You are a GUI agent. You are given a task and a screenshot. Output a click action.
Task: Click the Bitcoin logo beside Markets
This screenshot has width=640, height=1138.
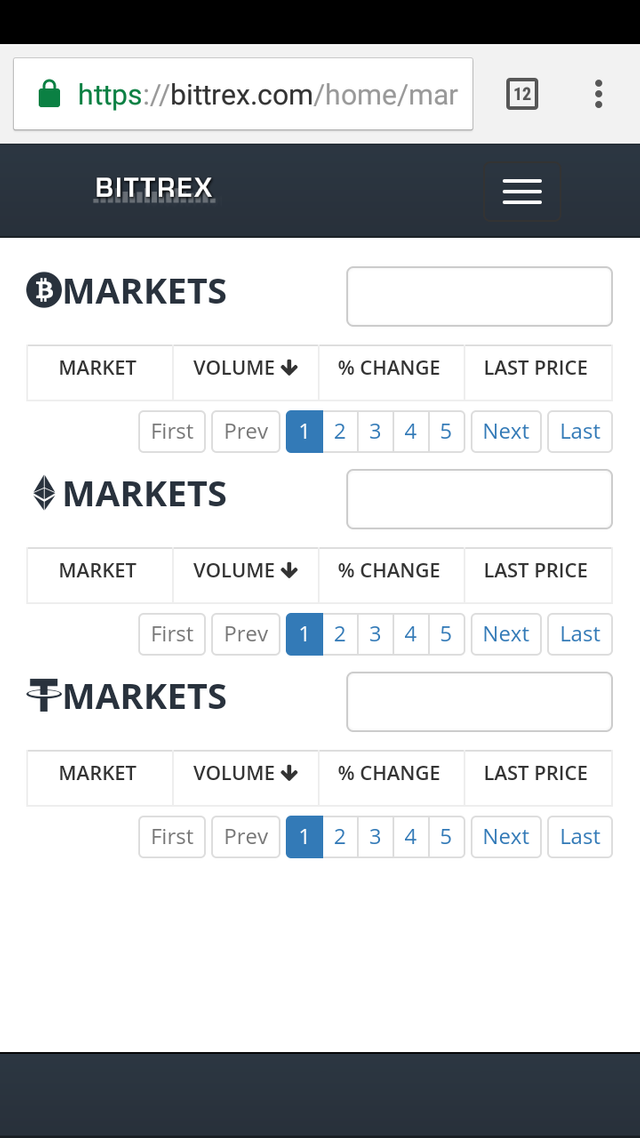44,290
